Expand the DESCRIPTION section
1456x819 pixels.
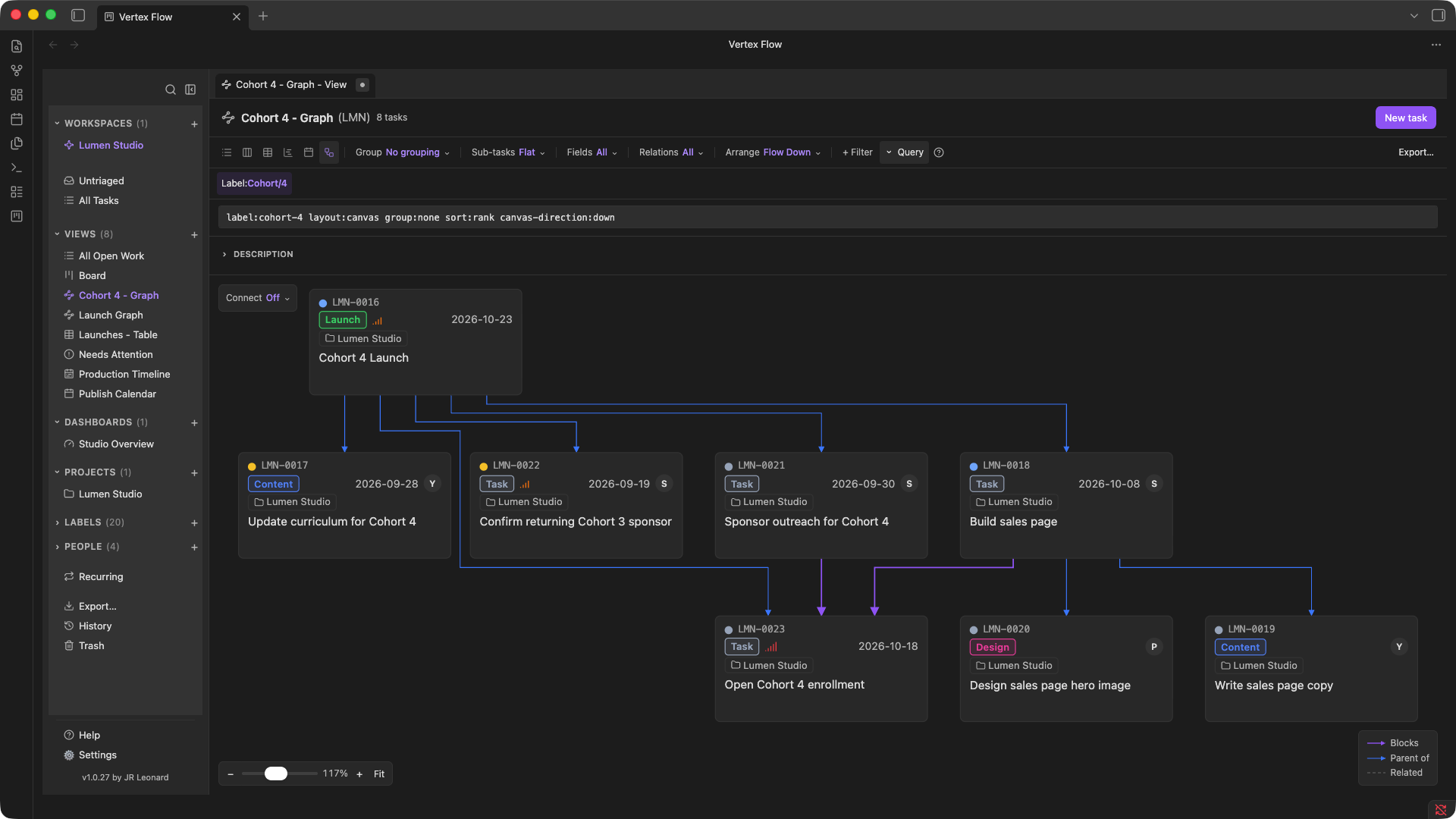(x=258, y=254)
